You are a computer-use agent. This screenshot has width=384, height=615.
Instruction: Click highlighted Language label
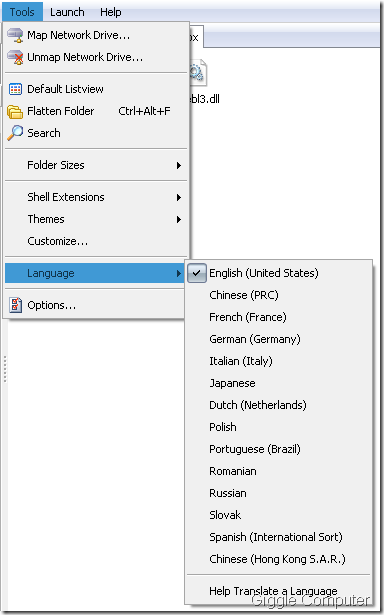(x=51, y=273)
